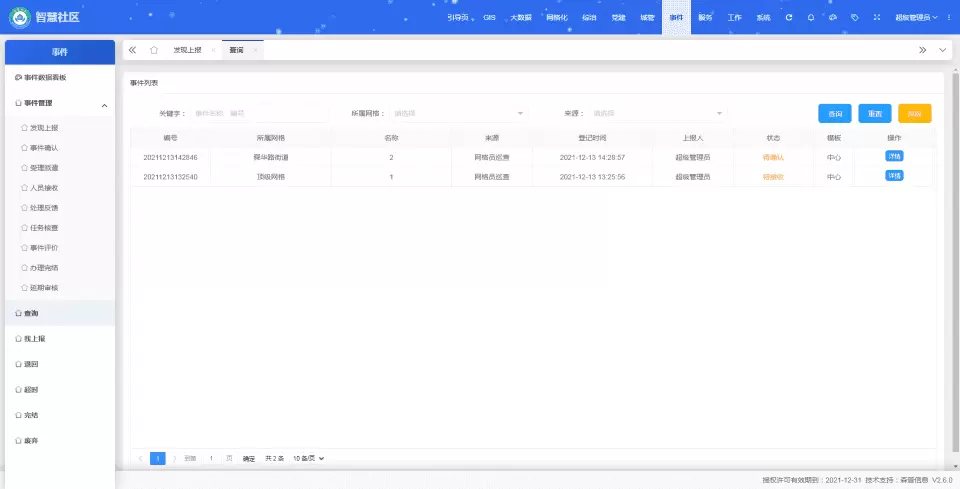Open 延期审核 in the sidebar
Screen dimensions: 960x489
pos(59,288)
